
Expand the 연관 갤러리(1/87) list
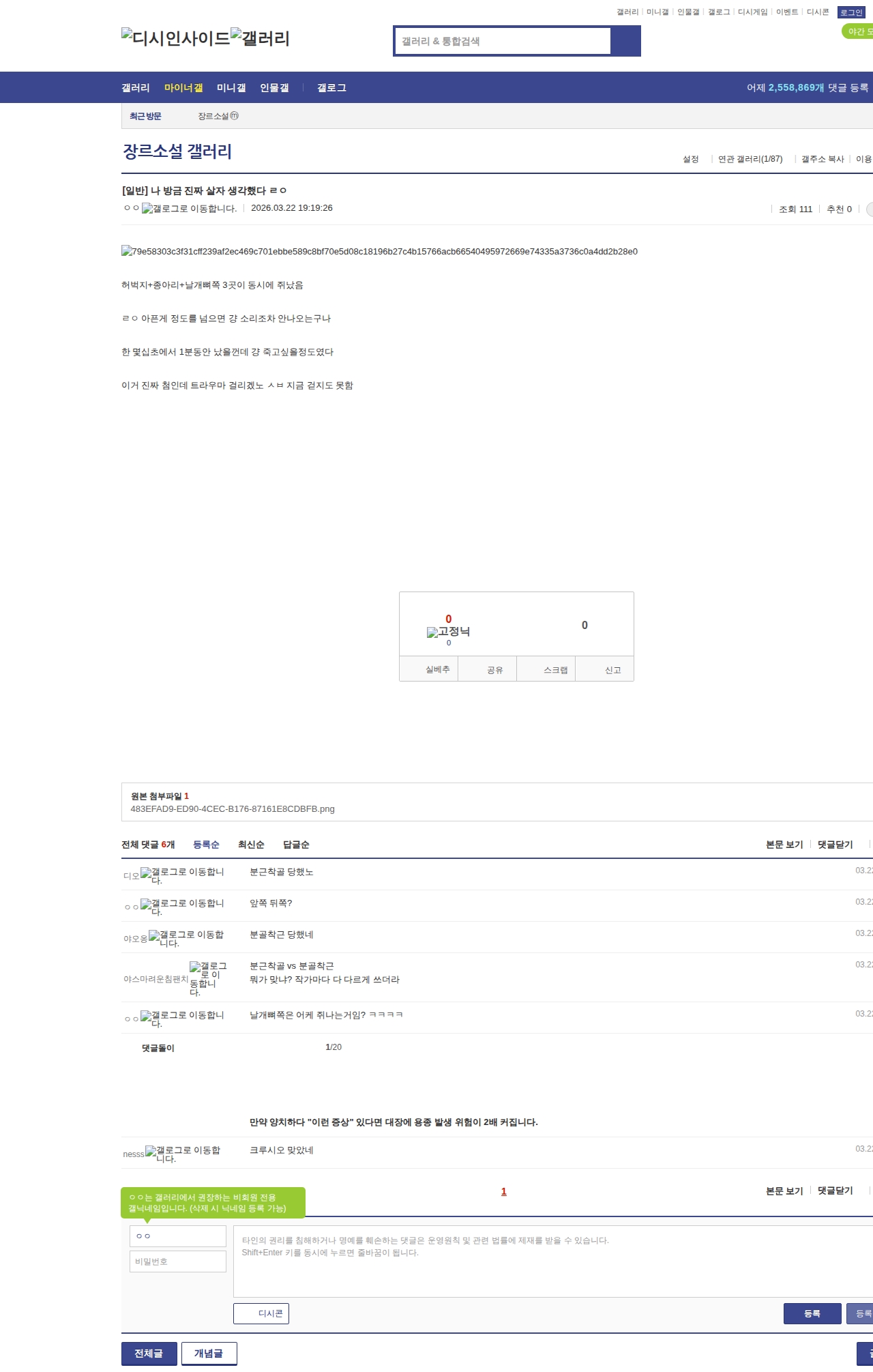click(750, 159)
